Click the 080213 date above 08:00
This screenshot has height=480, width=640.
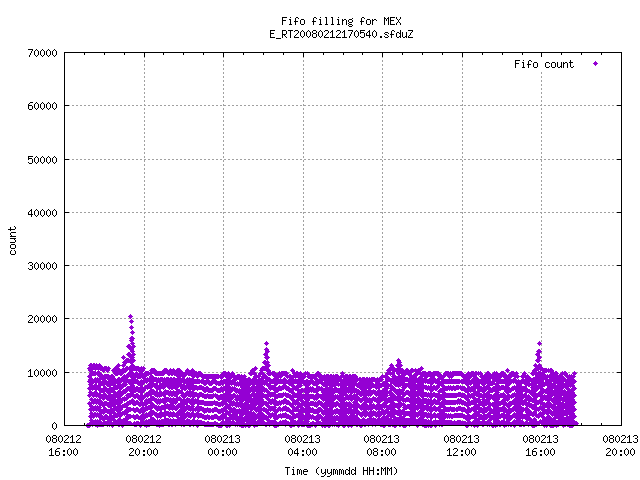pos(381,439)
